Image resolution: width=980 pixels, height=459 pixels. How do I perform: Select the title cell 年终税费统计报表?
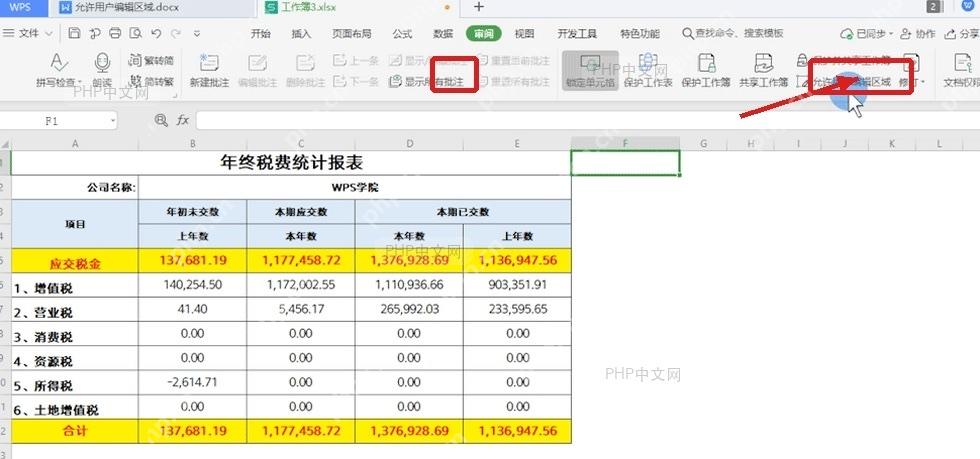pos(291,163)
